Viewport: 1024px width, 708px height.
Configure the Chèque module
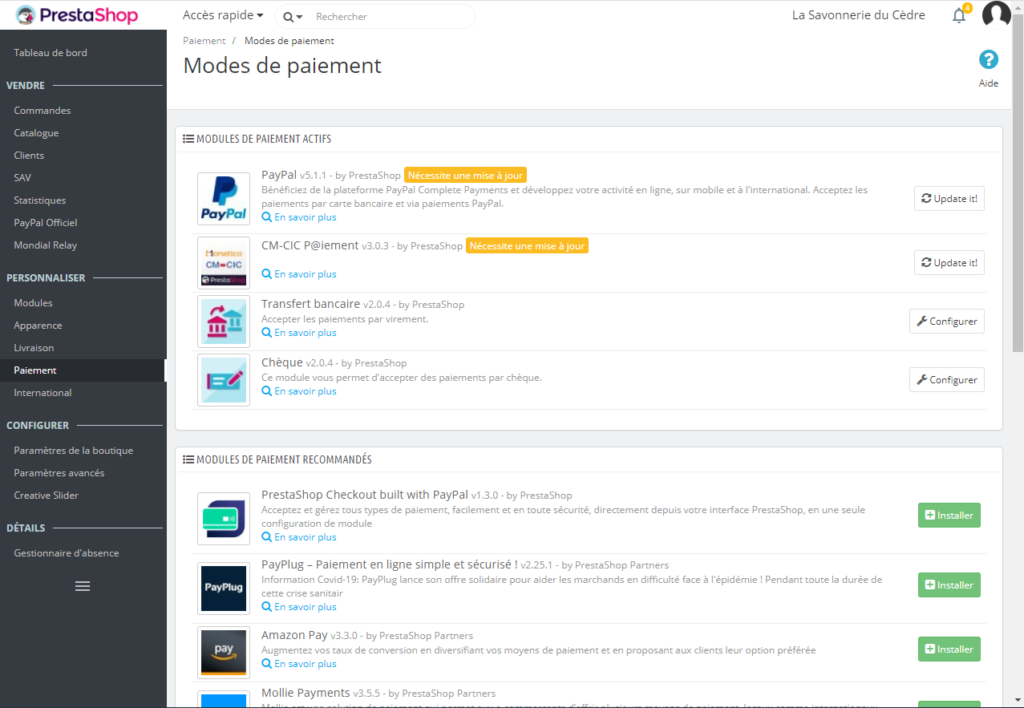pyautogui.click(x=946, y=380)
